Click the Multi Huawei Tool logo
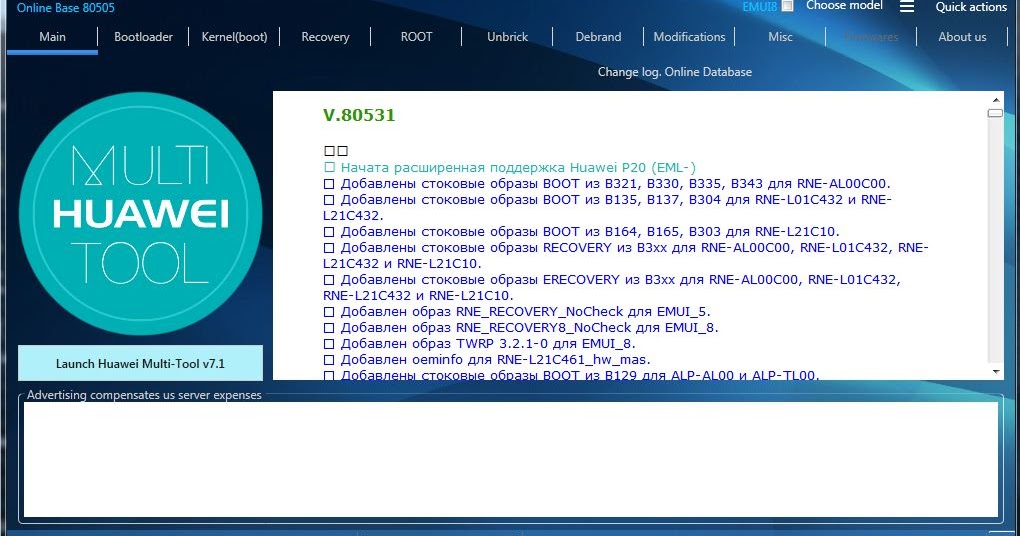The image size is (1020, 536). (141, 213)
